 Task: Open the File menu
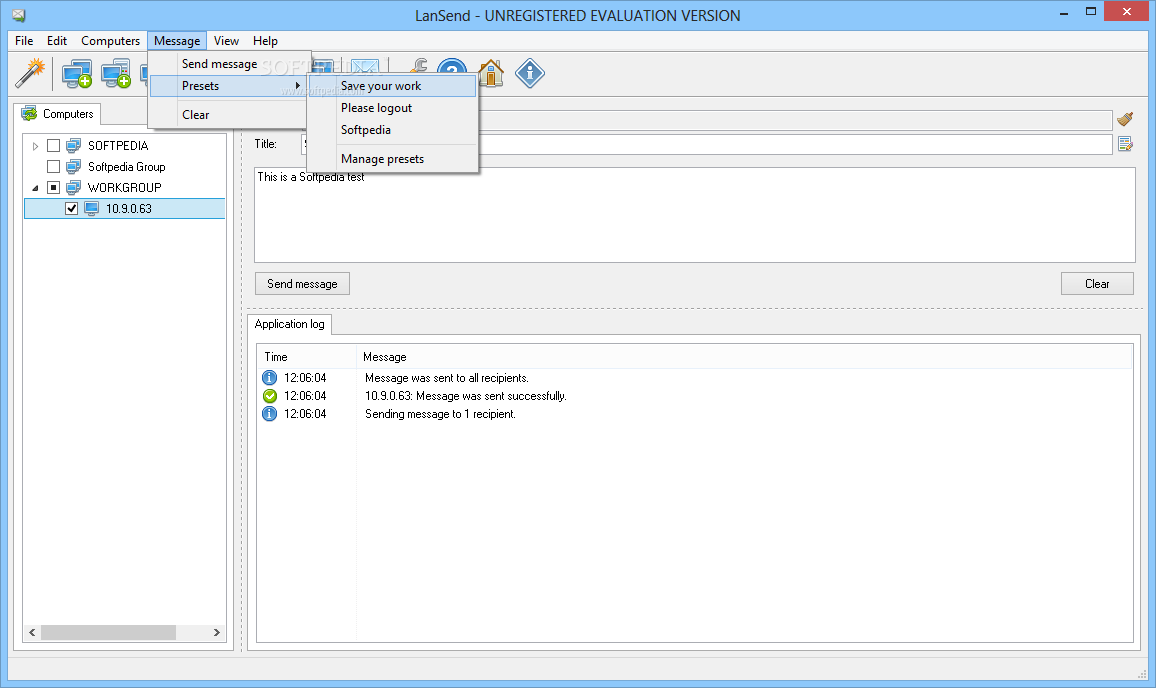click(x=24, y=41)
